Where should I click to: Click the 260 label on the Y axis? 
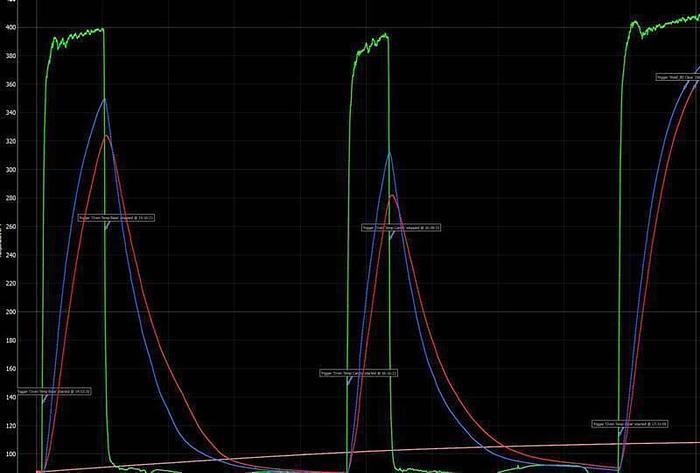[x=10, y=227]
